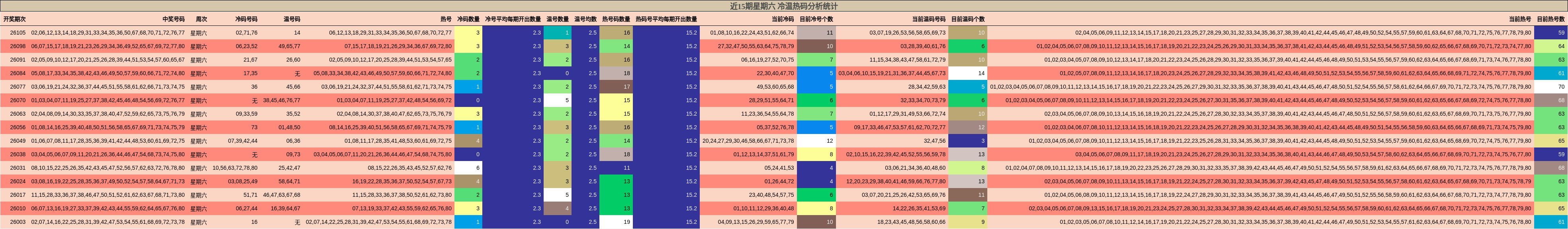Screen dimensions: 1568x229
Task: Click the 热号码数量 column header
Action: [616, 19]
